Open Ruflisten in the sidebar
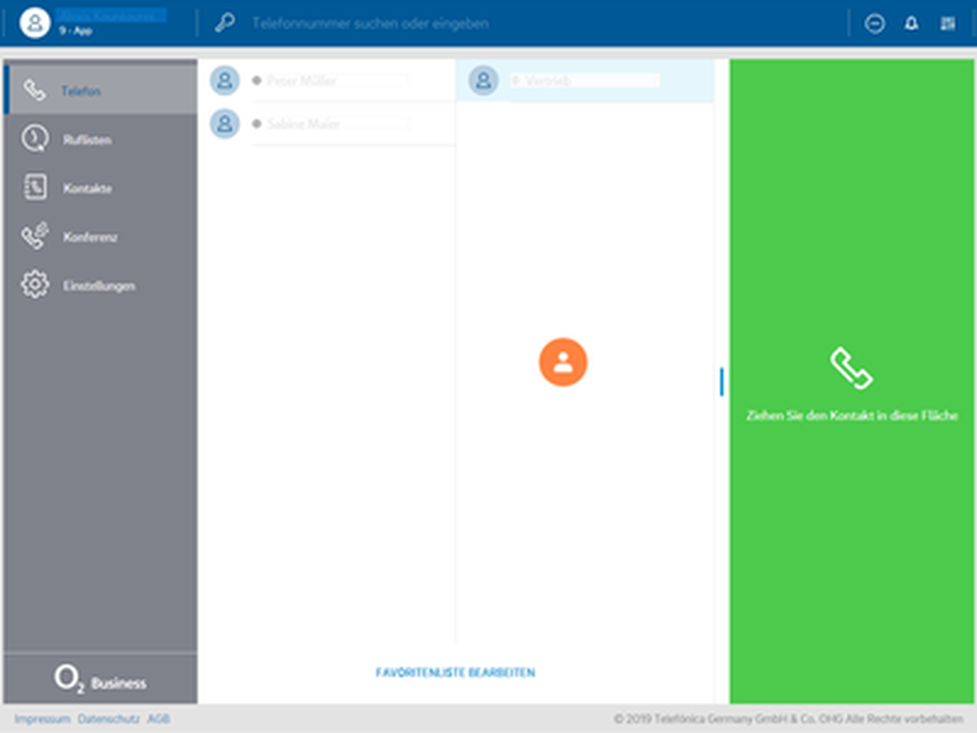Image resolution: width=977 pixels, height=733 pixels. click(x=101, y=139)
